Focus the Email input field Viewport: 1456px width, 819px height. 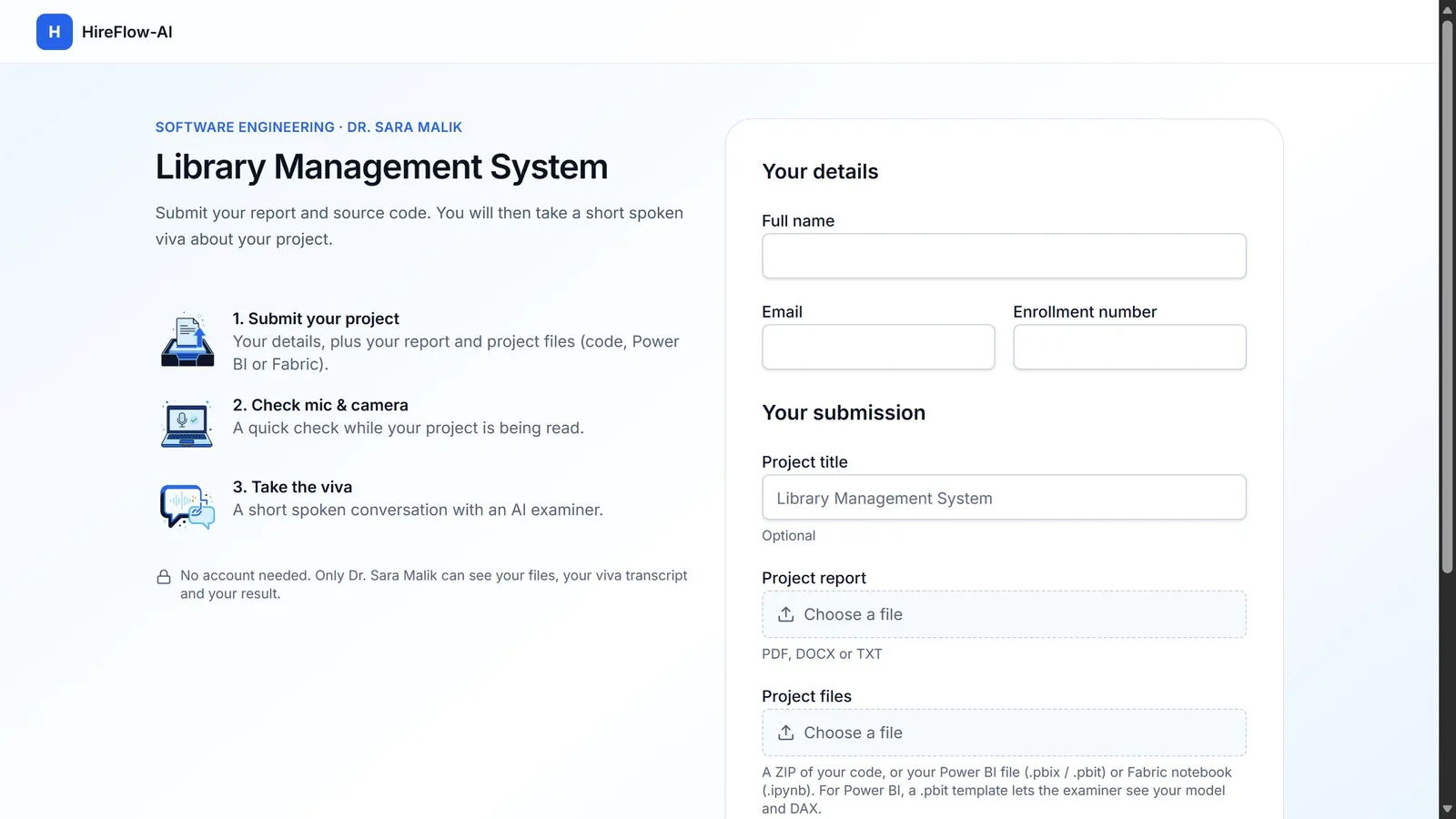pos(878,347)
